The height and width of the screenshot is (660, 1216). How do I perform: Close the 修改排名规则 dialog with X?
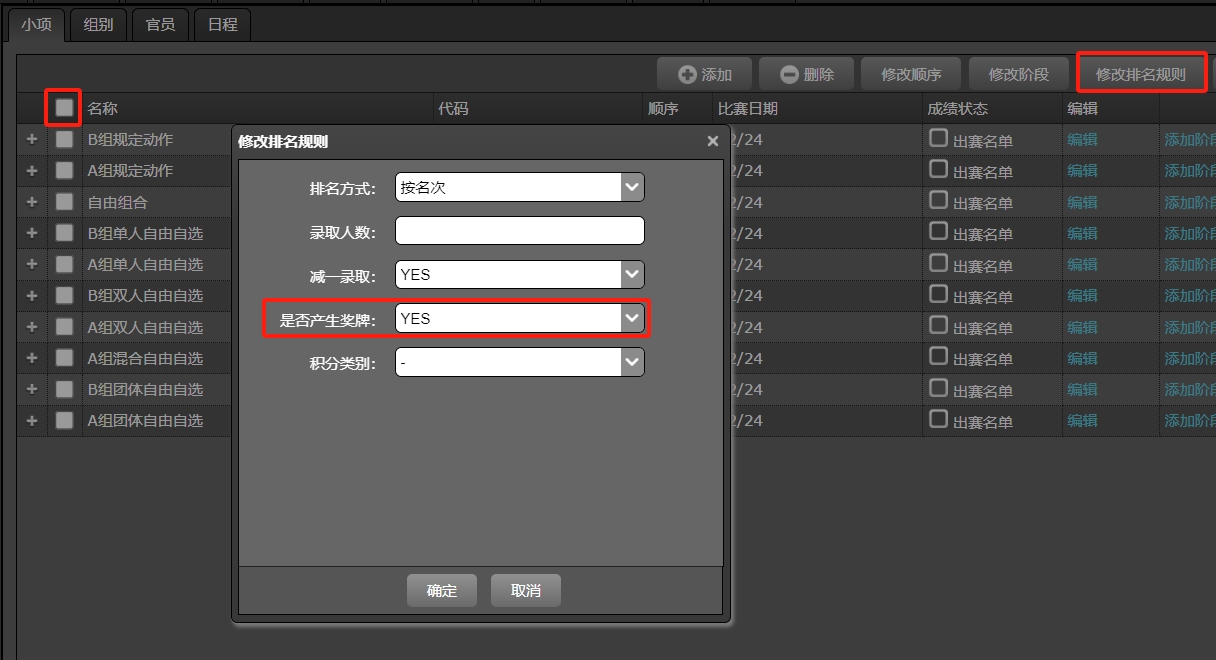(713, 142)
